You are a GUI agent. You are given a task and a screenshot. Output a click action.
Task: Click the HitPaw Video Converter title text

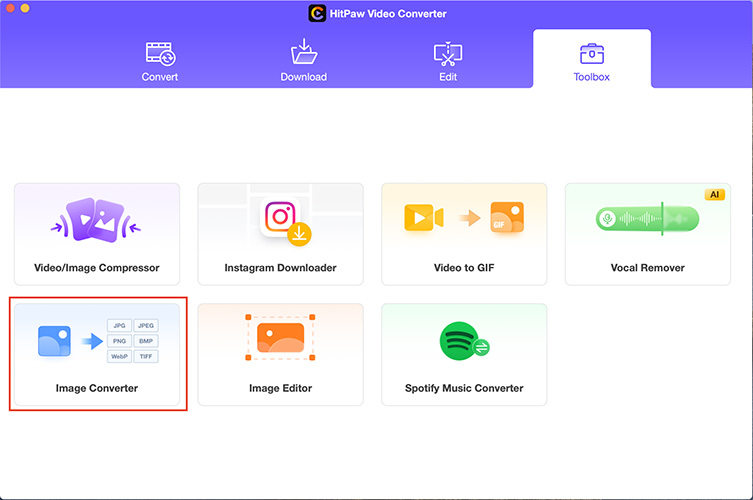[x=388, y=13]
